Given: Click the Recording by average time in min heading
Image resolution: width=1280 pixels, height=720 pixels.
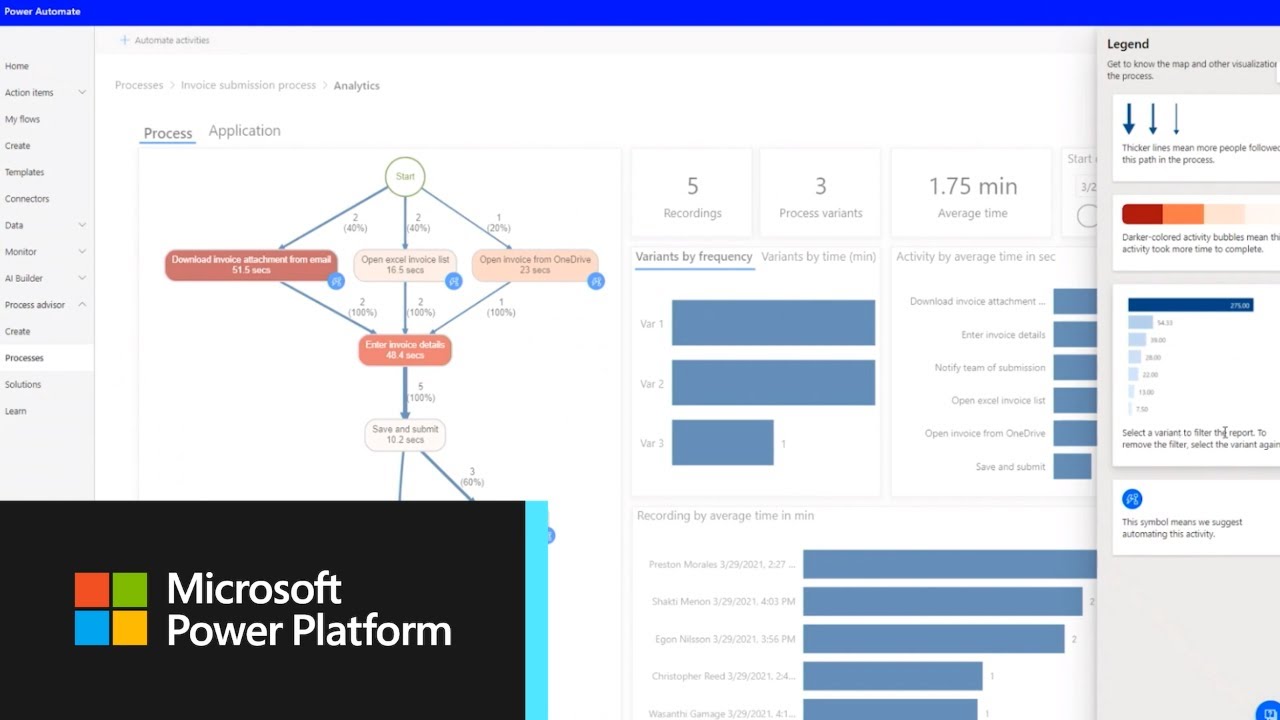Looking at the screenshot, I should pos(725,516).
